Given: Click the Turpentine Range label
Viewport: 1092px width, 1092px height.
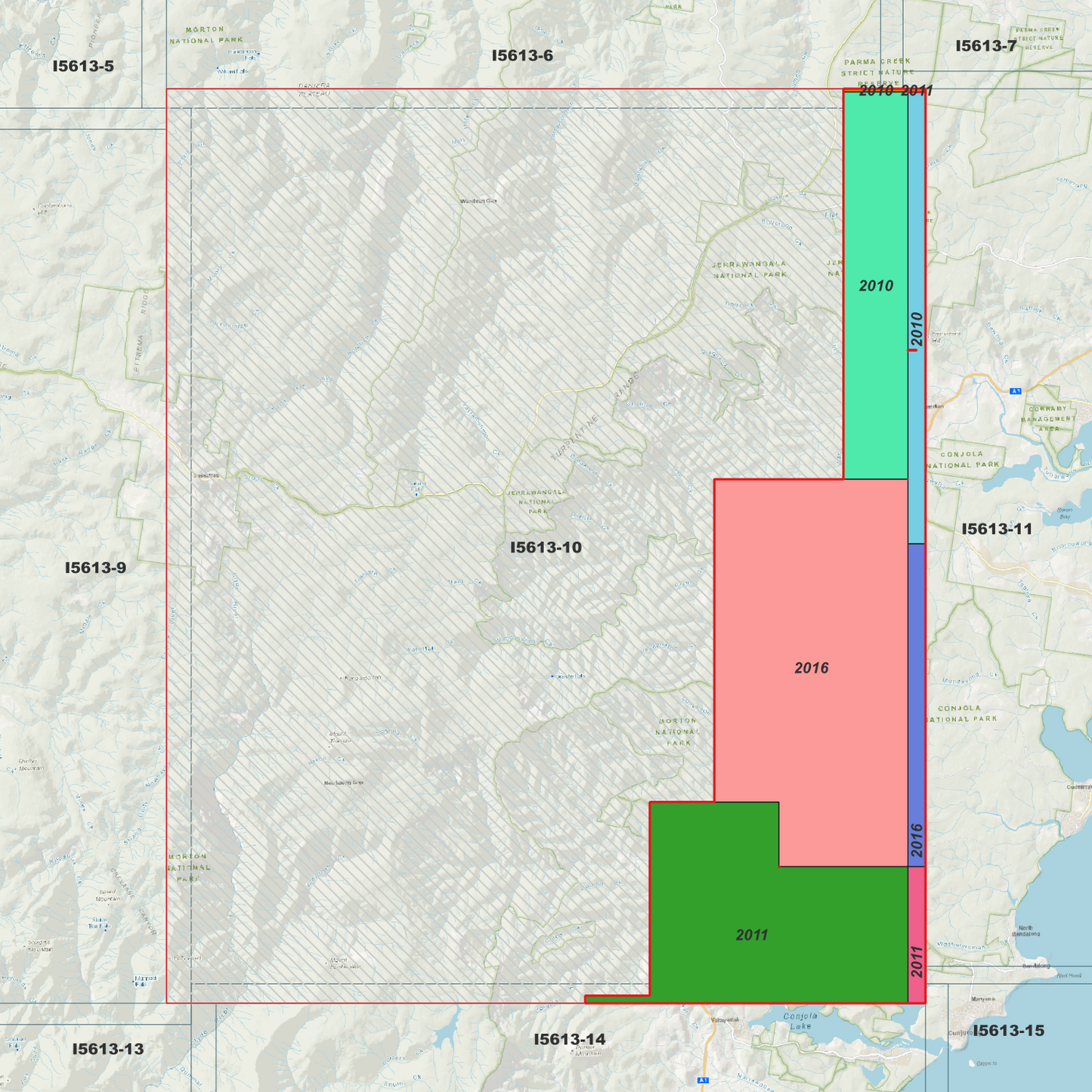Looking at the screenshot, I should (595, 416).
